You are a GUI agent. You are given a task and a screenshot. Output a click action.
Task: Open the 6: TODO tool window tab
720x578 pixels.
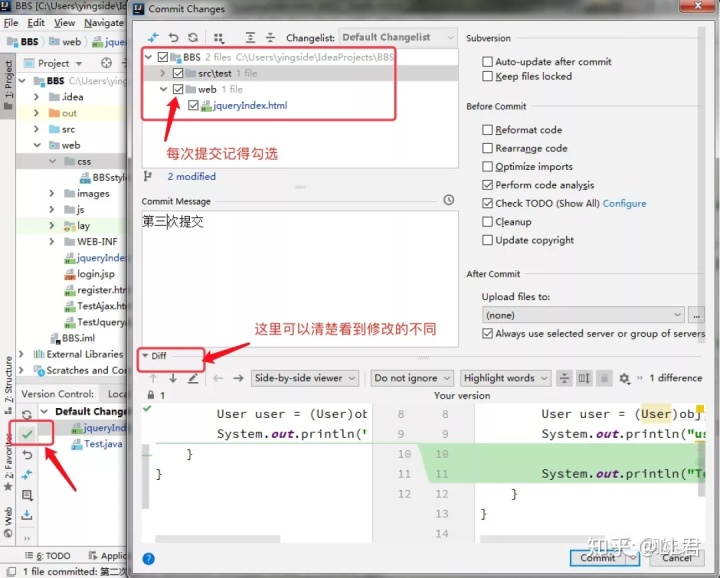pos(48,556)
